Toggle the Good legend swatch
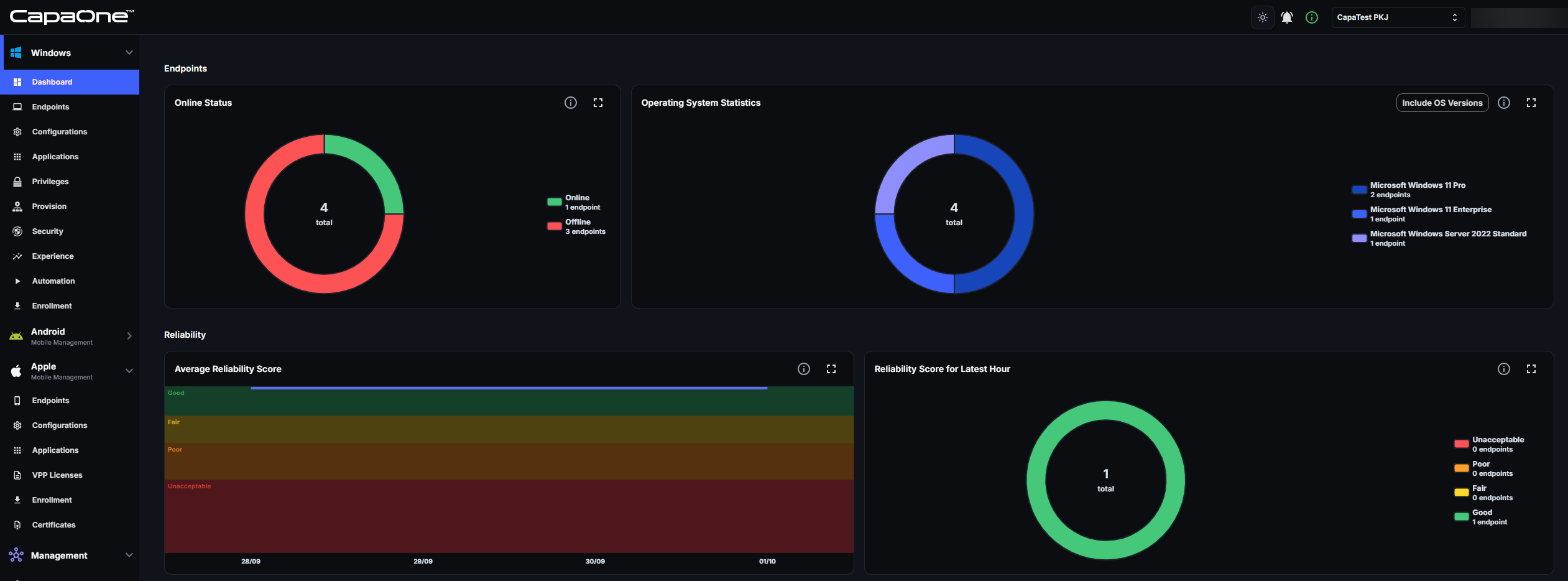 pyautogui.click(x=1461, y=517)
